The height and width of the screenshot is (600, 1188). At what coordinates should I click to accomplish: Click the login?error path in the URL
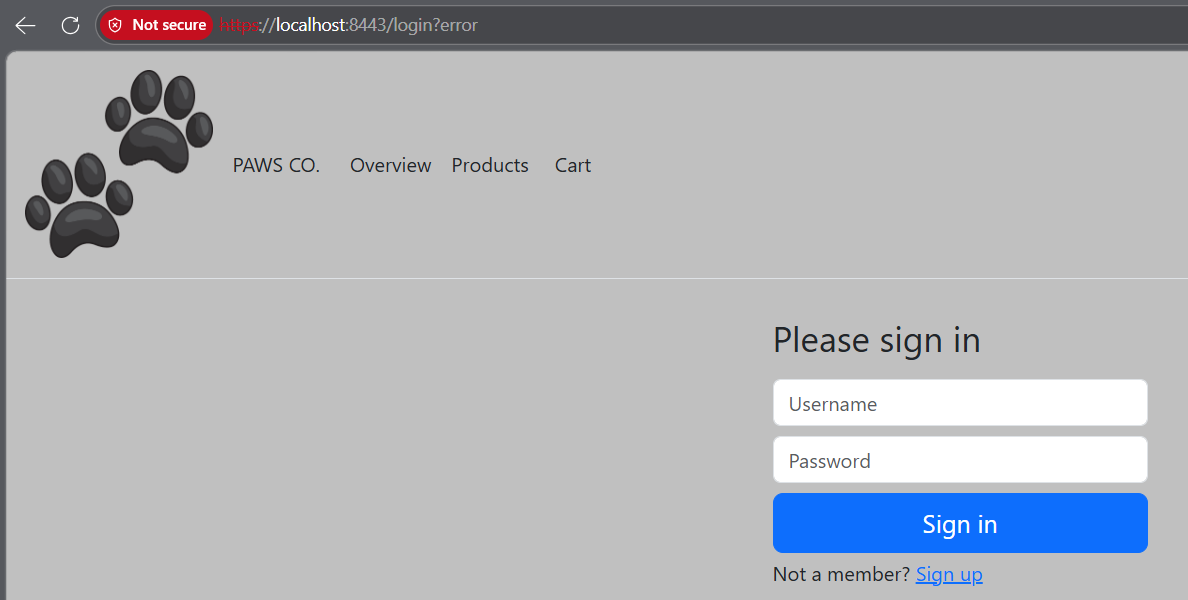(x=436, y=25)
